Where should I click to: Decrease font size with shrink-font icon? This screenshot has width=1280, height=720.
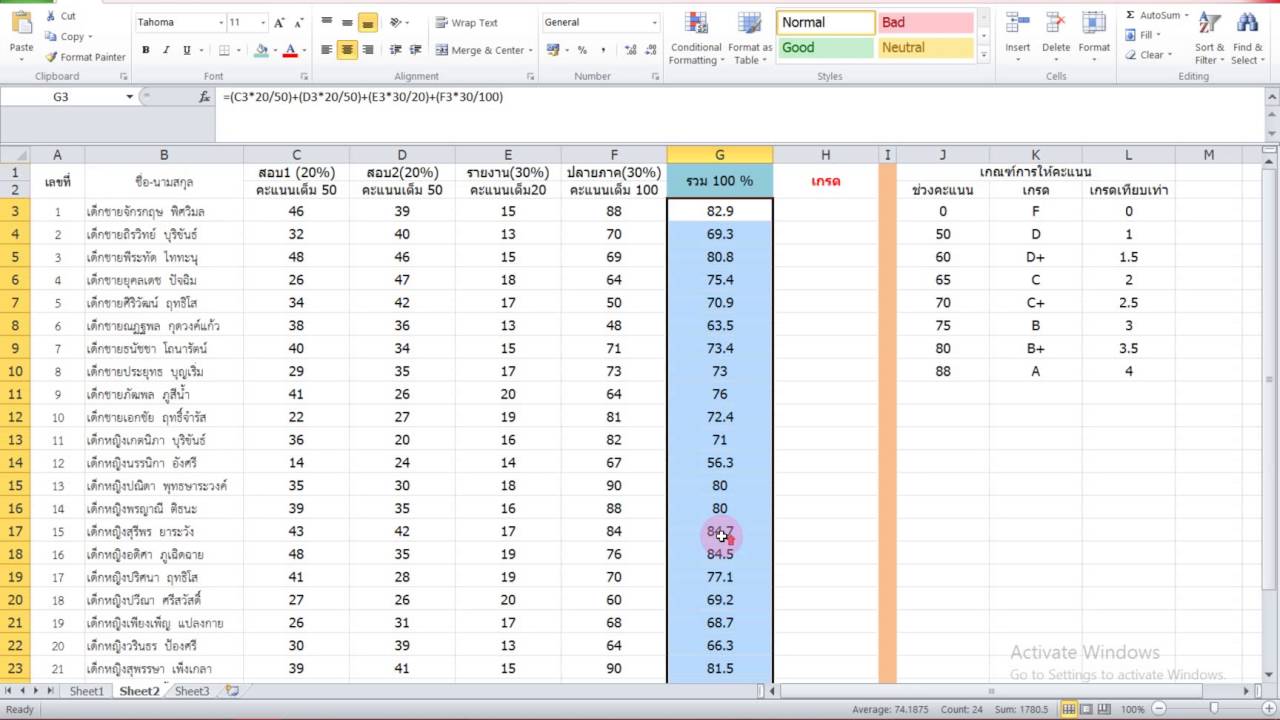[299, 22]
